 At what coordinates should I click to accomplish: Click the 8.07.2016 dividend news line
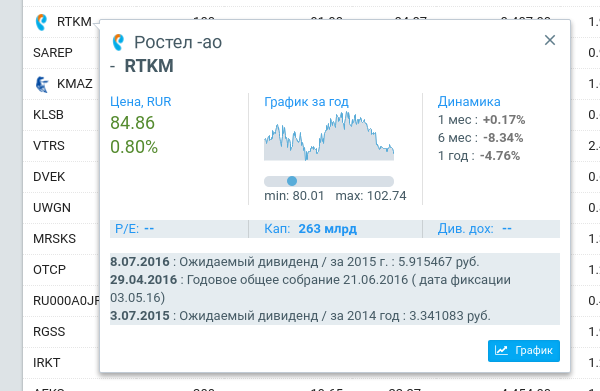pyautogui.click(x=295, y=262)
